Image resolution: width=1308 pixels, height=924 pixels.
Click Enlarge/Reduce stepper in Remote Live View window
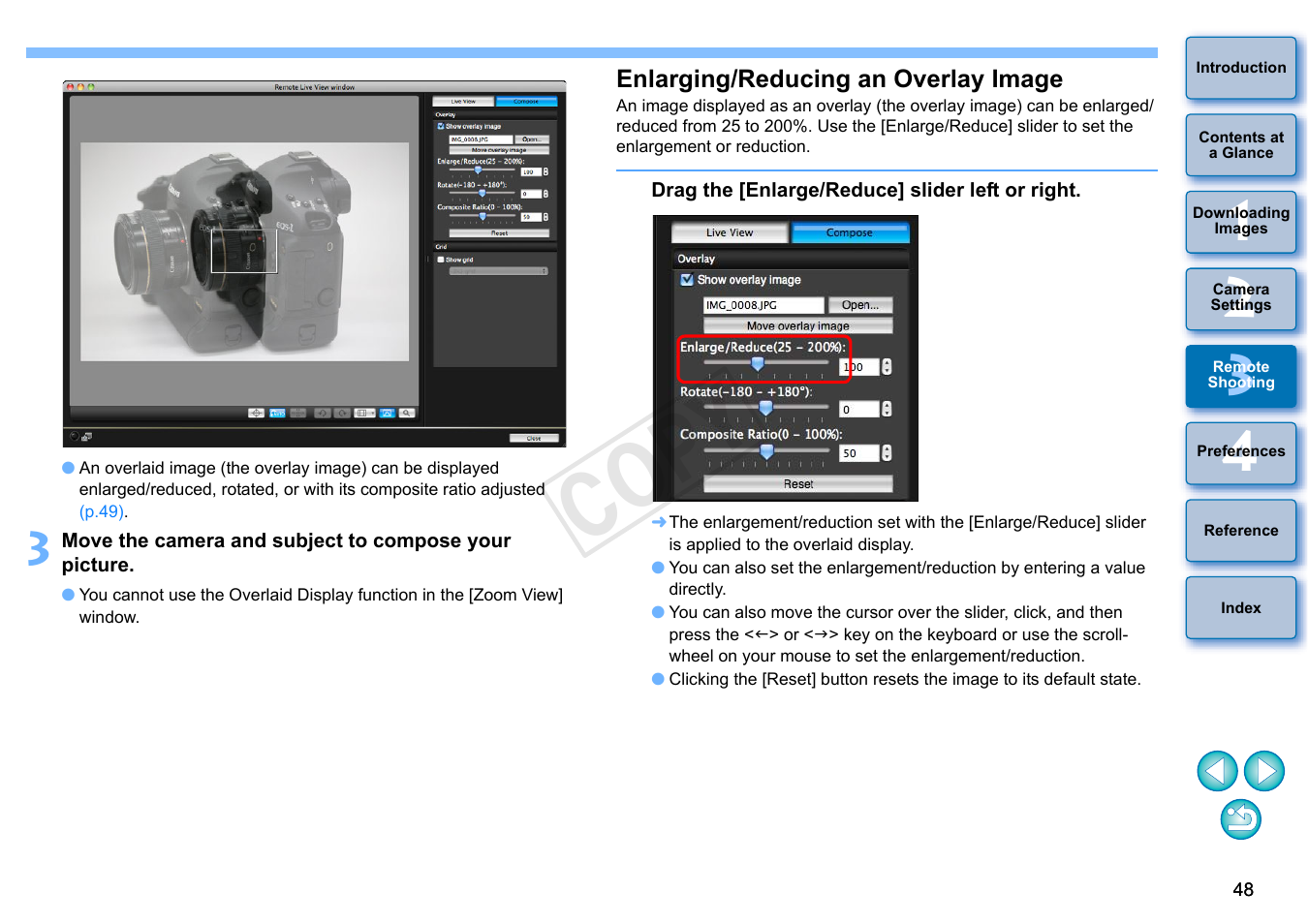tap(545, 171)
